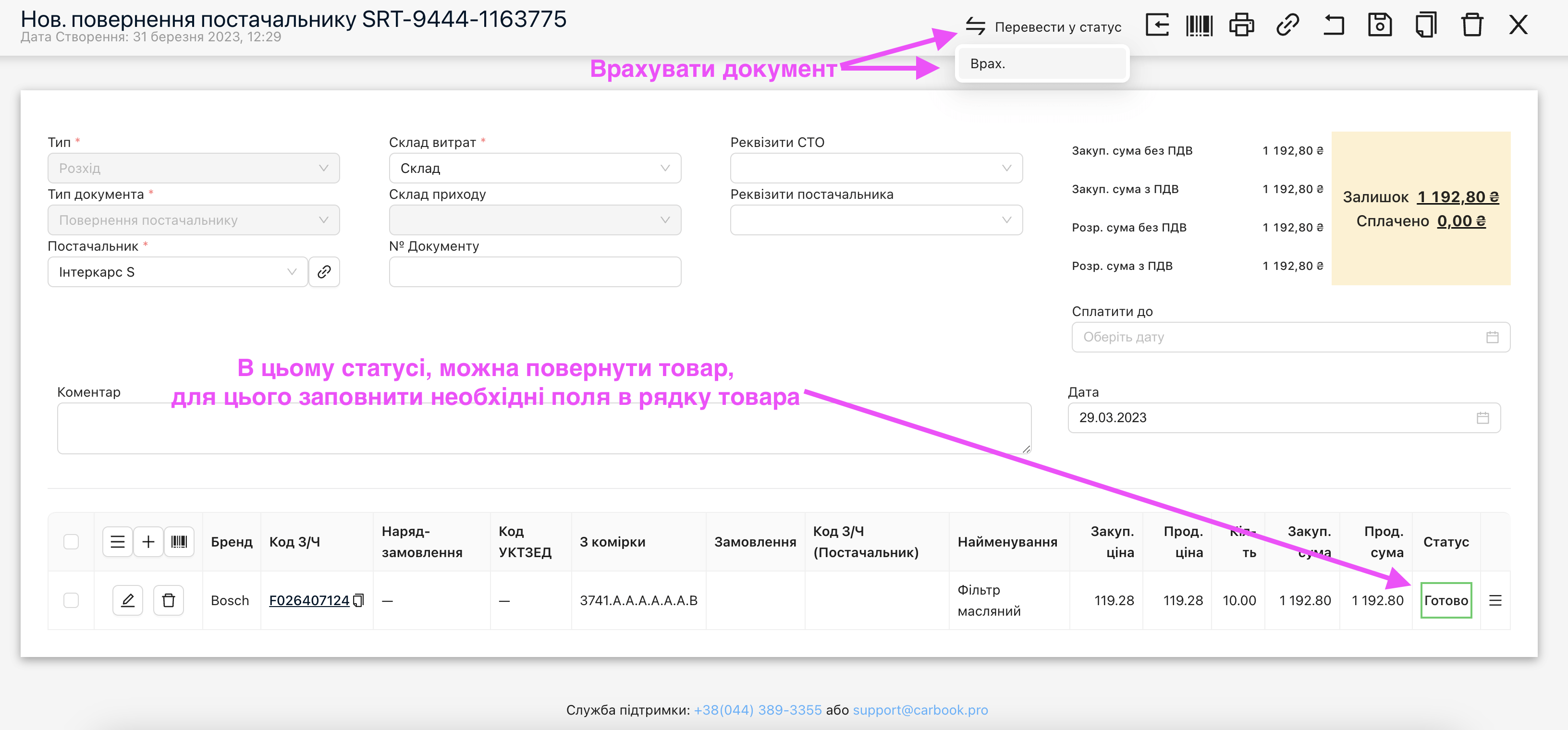
Task: Open part code link F026407124
Action: (309, 600)
